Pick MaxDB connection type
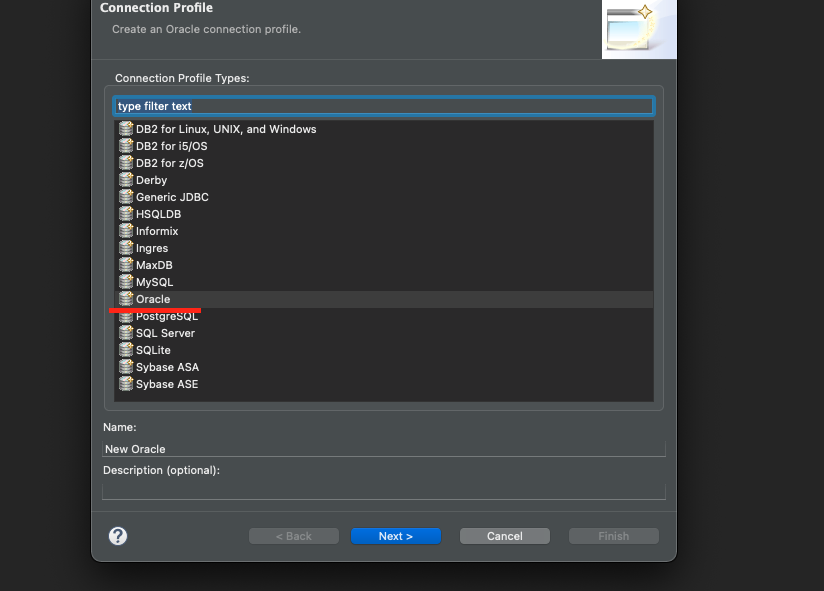 pos(154,265)
